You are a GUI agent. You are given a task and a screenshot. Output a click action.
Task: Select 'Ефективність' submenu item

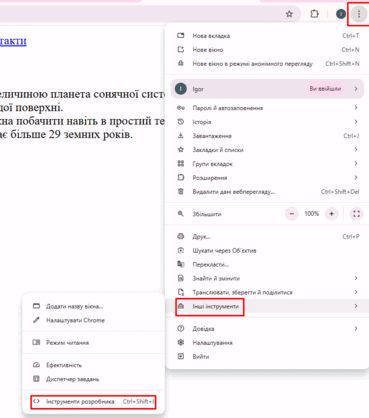click(93, 365)
